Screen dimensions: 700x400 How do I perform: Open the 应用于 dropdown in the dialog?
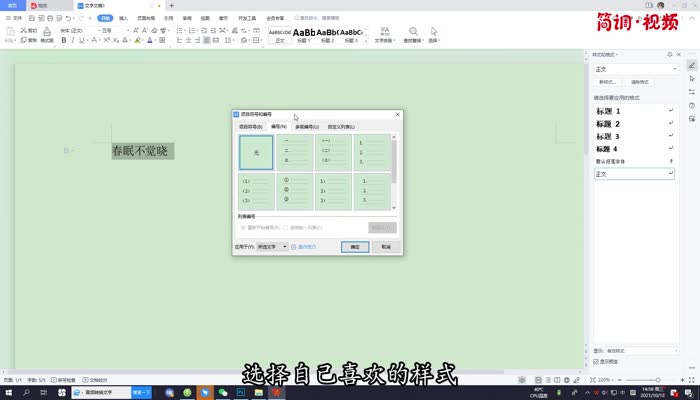coord(272,246)
